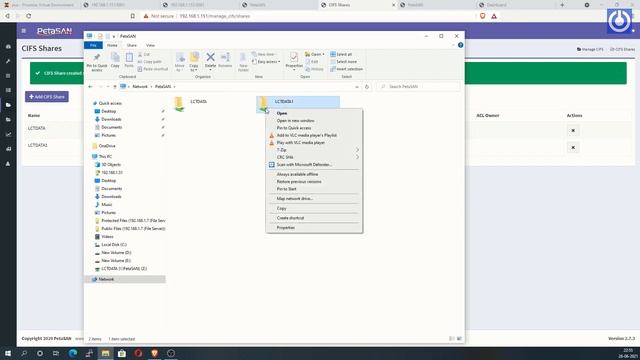
Task: Switch to the Share ribbon tab
Action: coord(131,45)
